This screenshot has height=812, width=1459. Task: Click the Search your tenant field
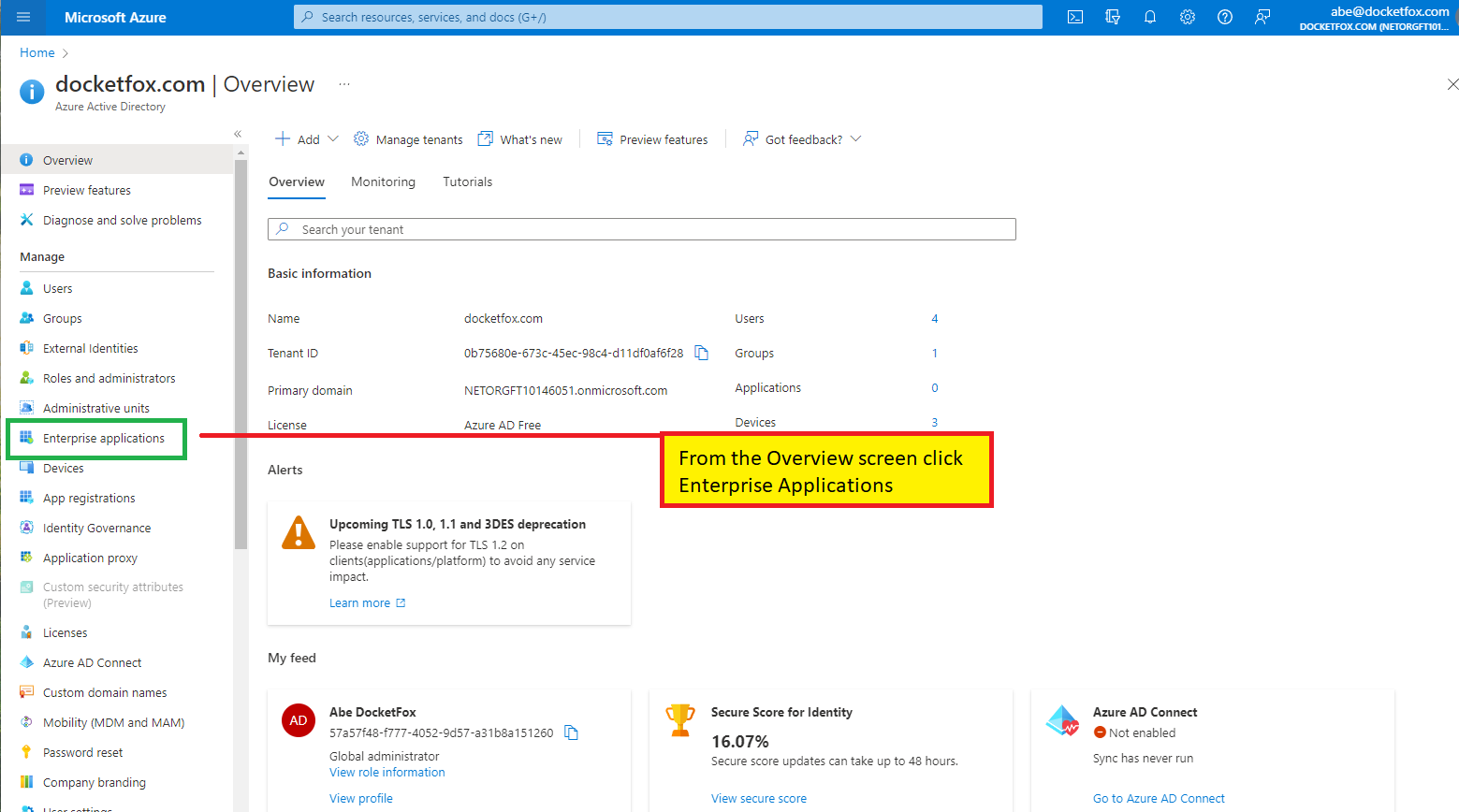coord(642,228)
